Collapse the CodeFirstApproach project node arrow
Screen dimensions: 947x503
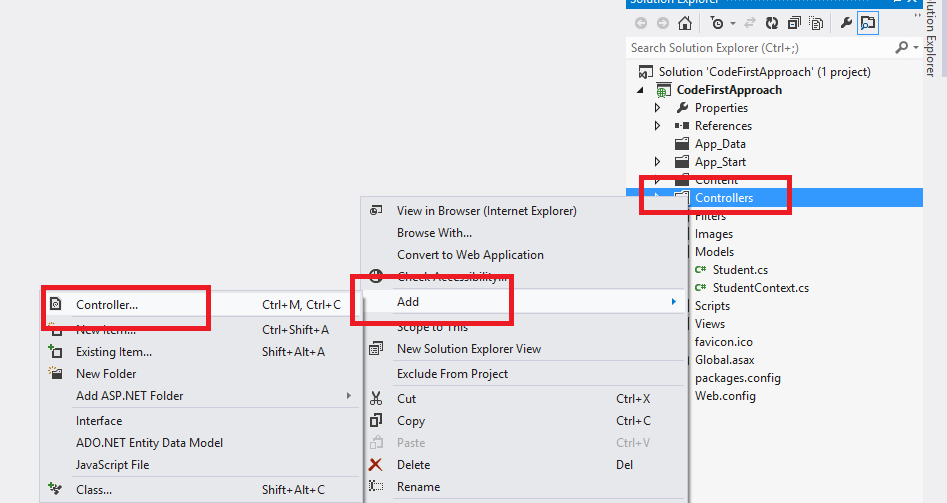click(x=641, y=90)
